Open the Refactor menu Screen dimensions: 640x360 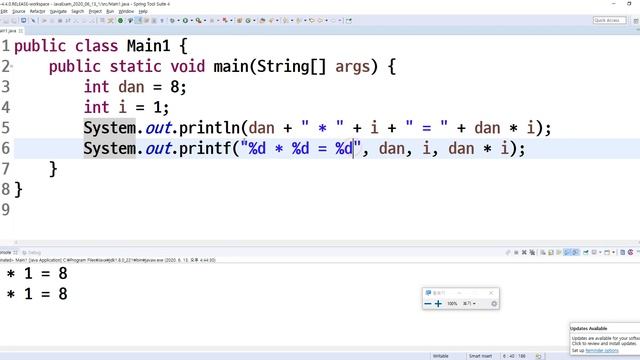pos(38,11)
